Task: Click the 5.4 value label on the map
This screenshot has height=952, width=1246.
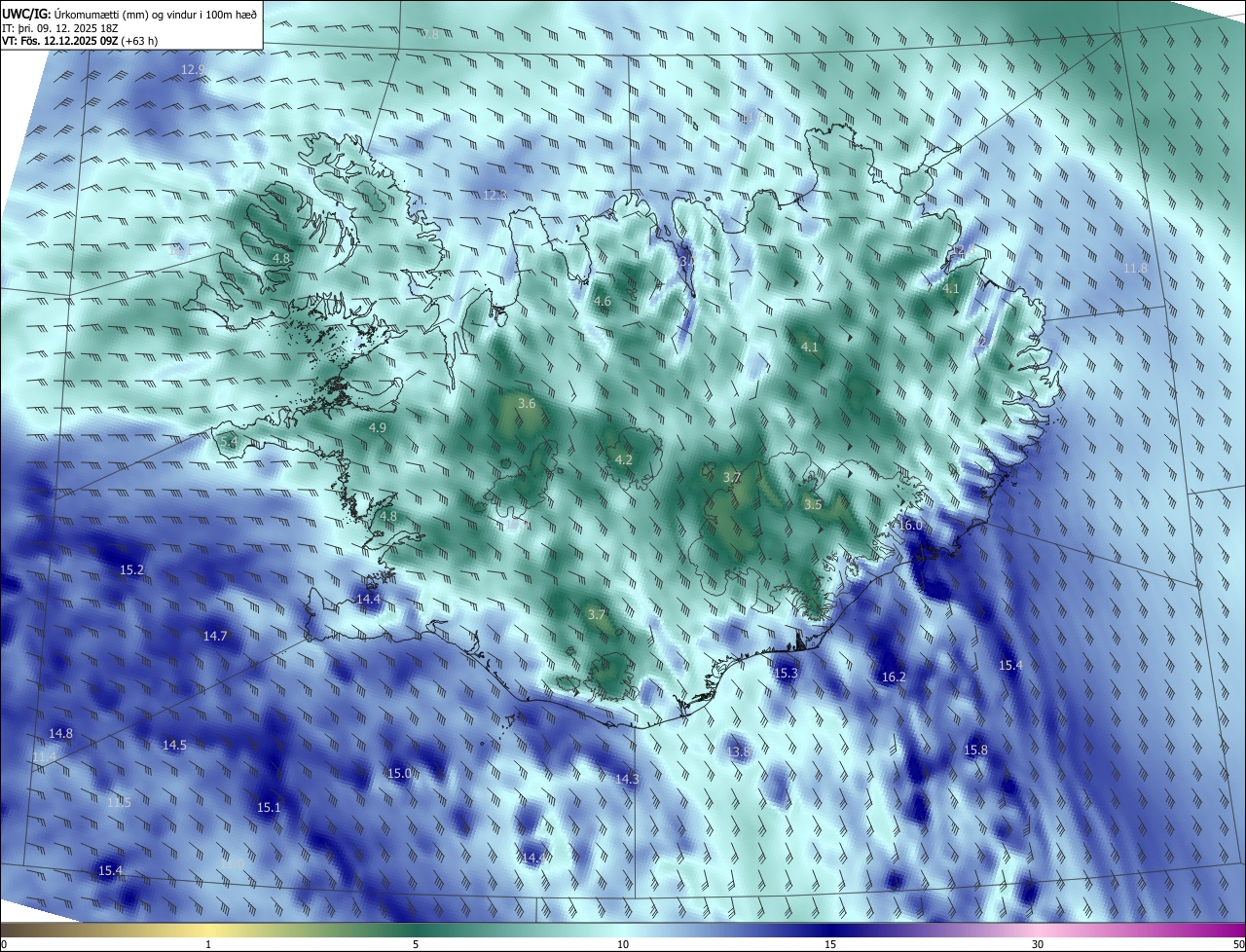Action: pyautogui.click(x=229, y=442)
